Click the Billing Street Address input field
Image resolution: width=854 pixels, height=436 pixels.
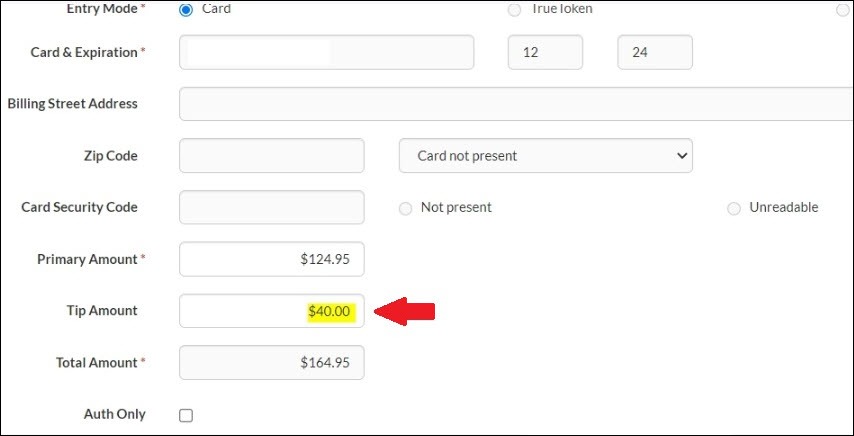click(x=515, y=104)
